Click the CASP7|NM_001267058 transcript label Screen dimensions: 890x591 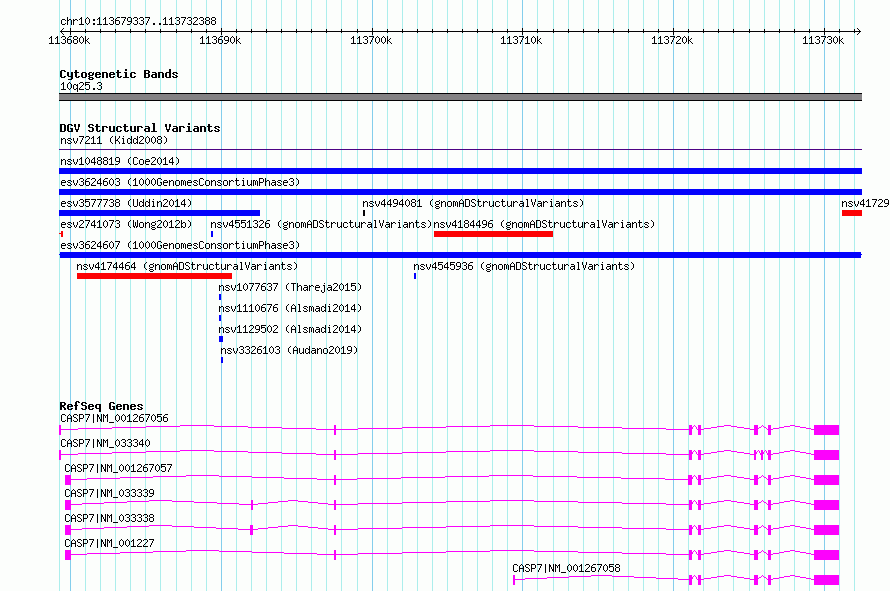point(566,568)
